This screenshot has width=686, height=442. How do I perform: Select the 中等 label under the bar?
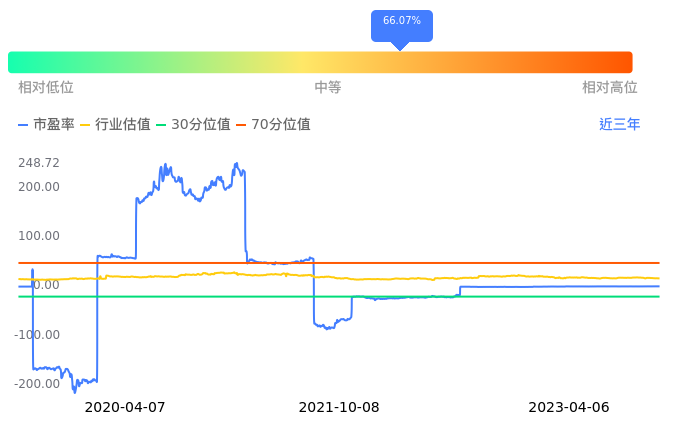(328, 88)
